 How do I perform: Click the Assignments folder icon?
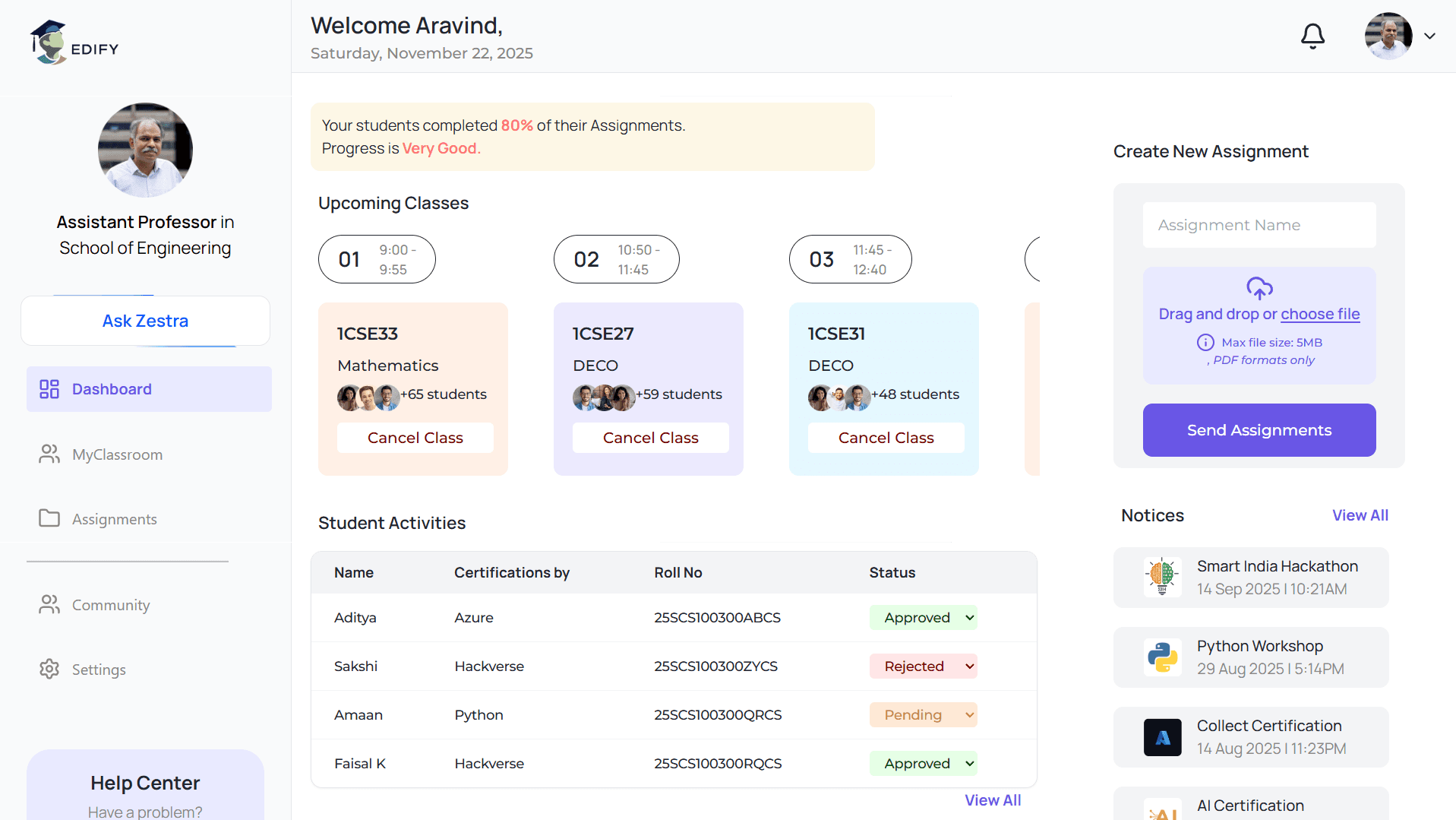click(49, 518)
